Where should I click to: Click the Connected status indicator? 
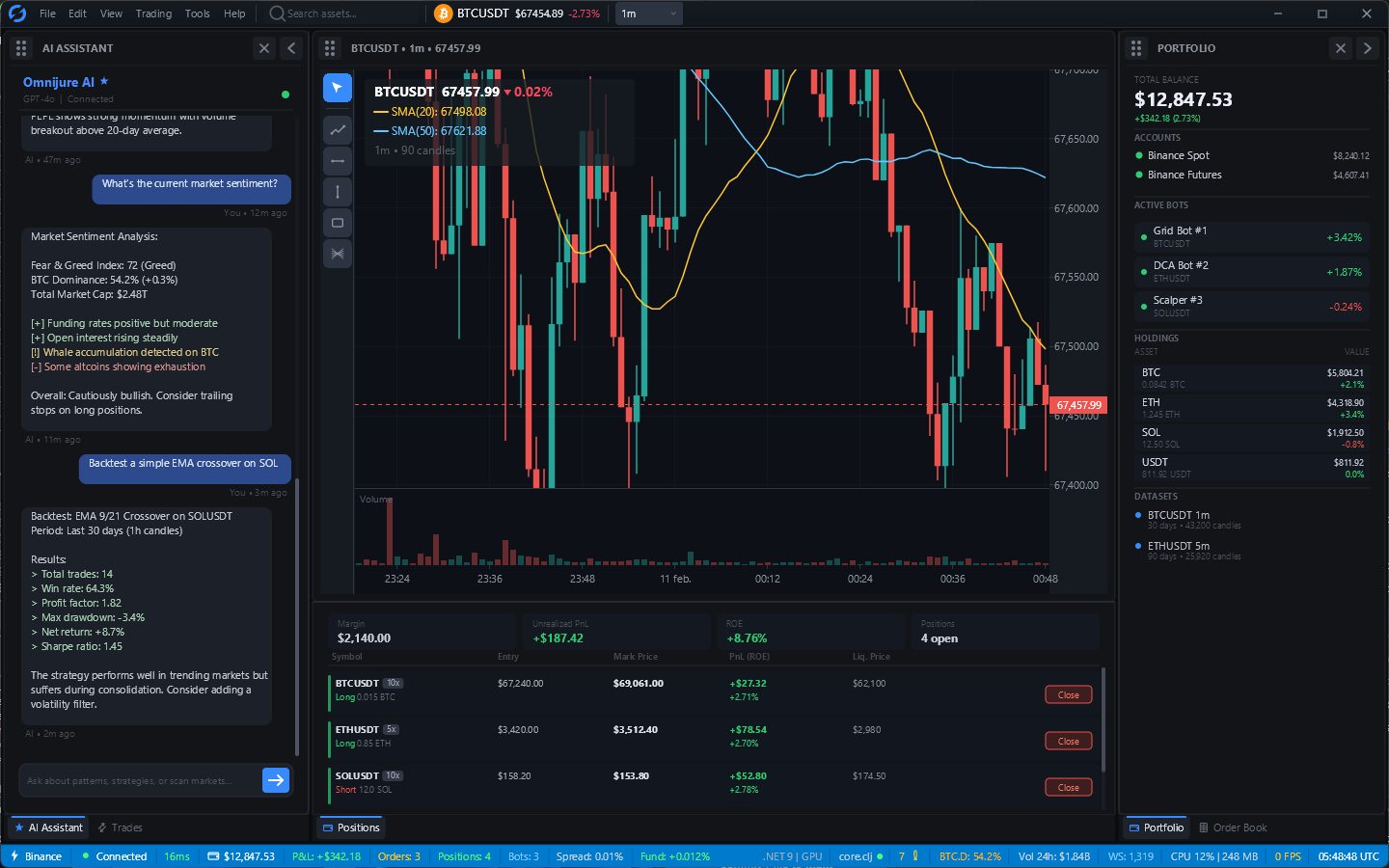click(115, 856)
